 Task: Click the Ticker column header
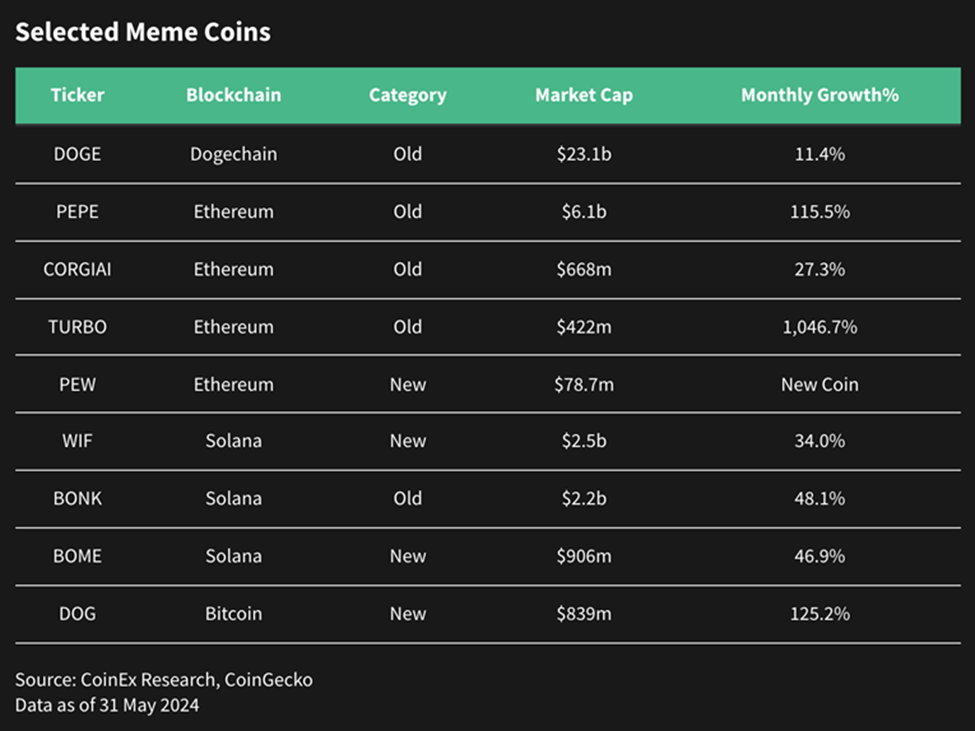[x=77, y=96]
